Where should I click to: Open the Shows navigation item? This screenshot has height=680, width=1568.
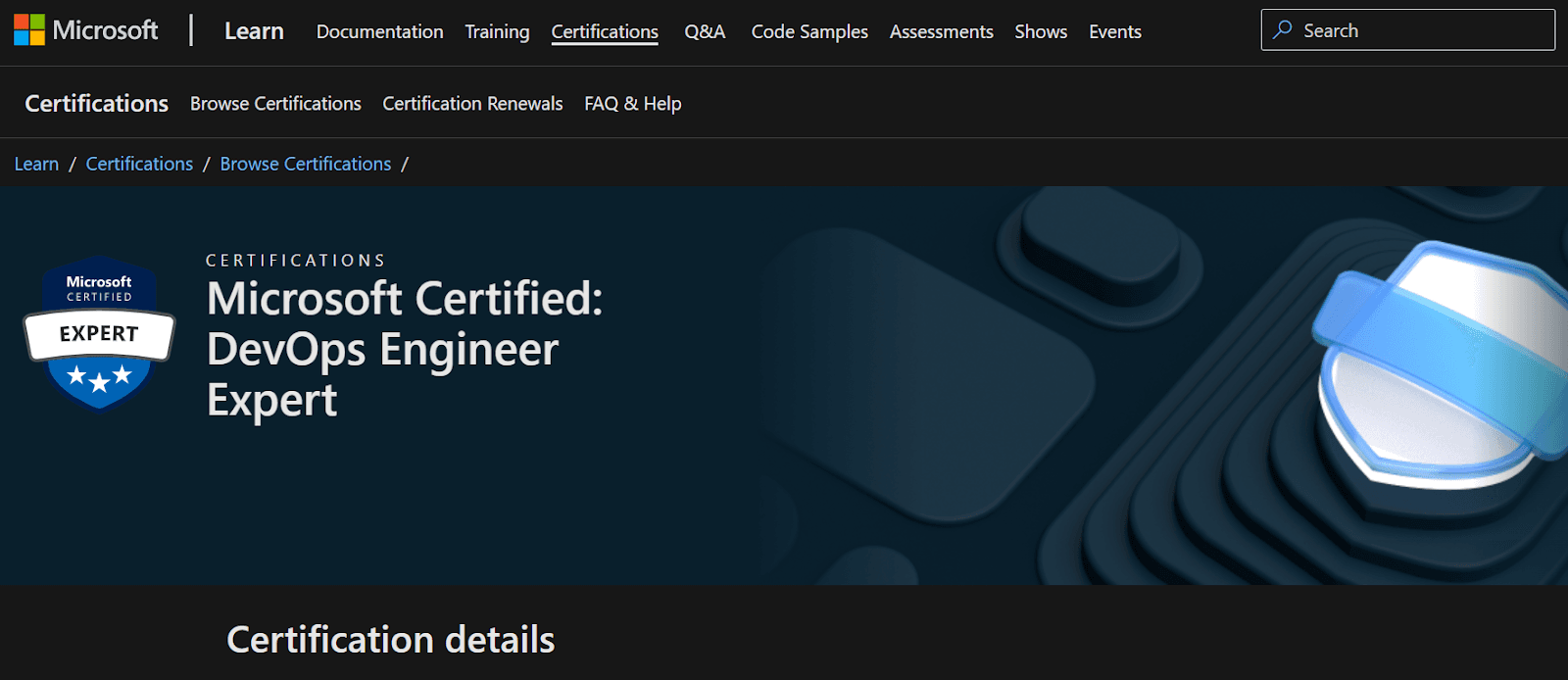(x=1041, y=31)
